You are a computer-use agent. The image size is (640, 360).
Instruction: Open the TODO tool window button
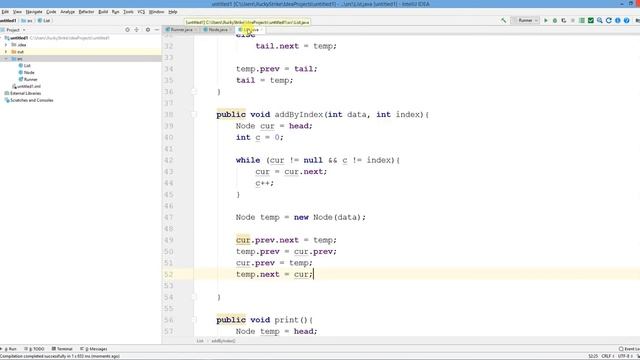[x=35, y=349]
